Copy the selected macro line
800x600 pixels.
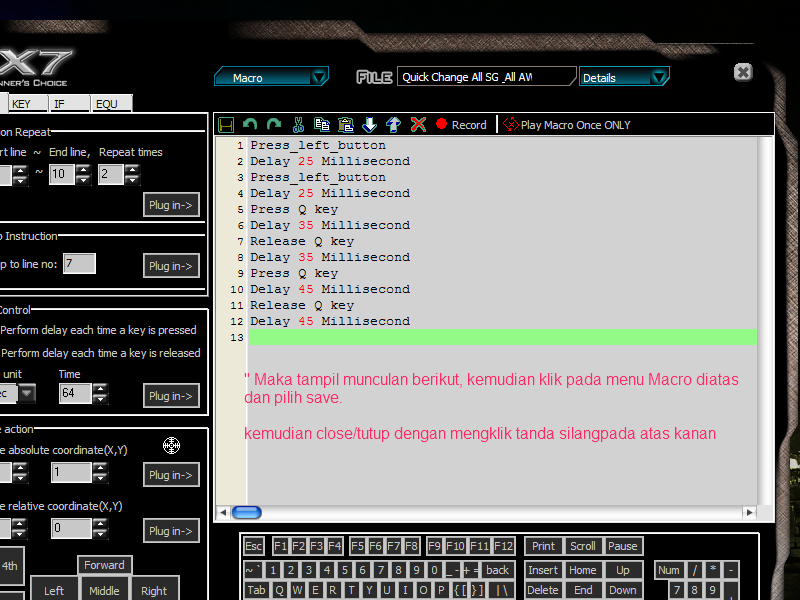click(x=321, y=124)
